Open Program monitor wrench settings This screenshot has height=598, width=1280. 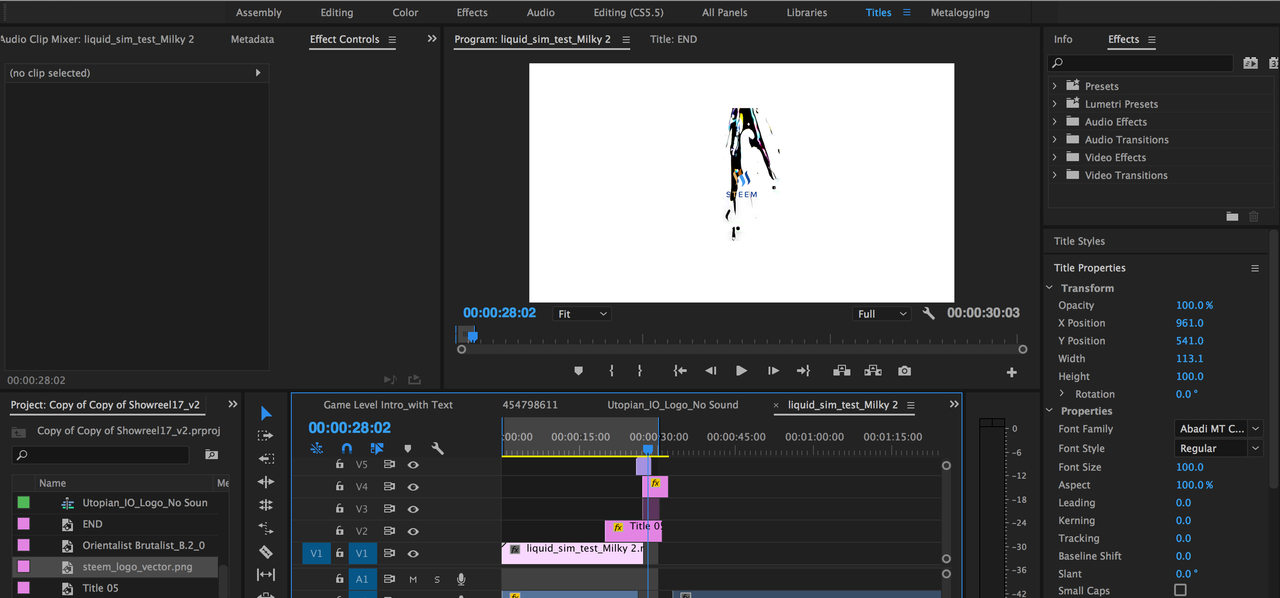coord(928,313)
